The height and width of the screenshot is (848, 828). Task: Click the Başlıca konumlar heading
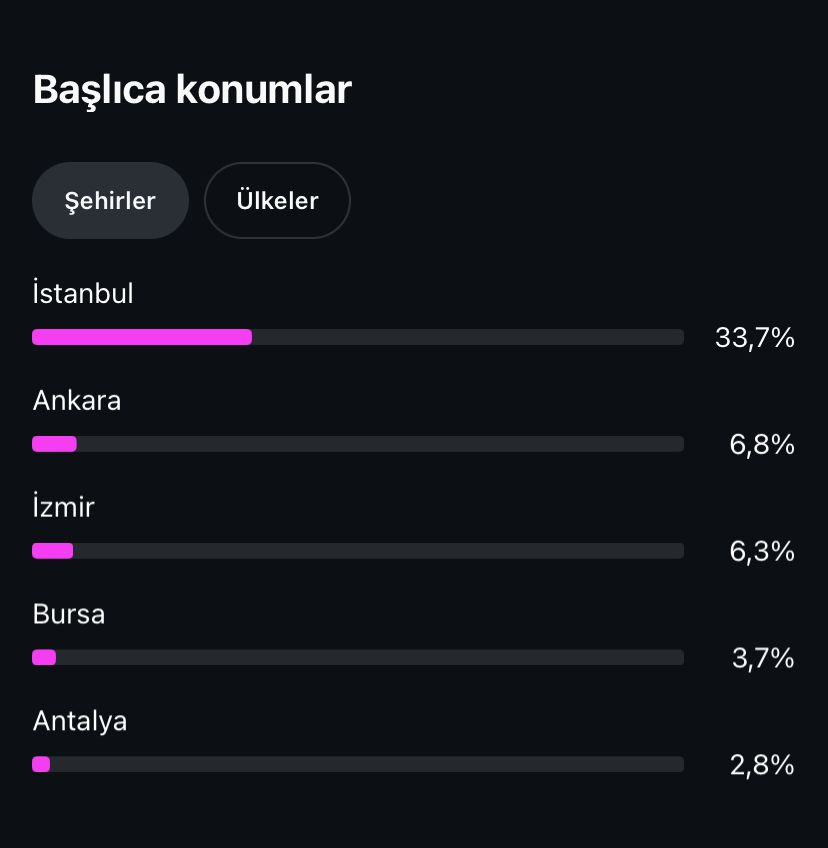coord(192,90)
